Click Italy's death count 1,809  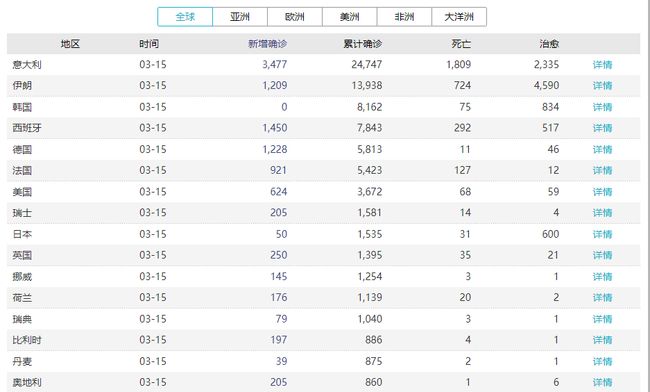[458, 65]
